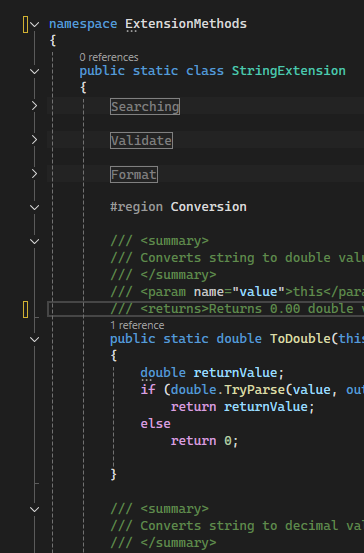Expand the collapsed Validate region arrow
Screen dimensions: 364x553
35,140
